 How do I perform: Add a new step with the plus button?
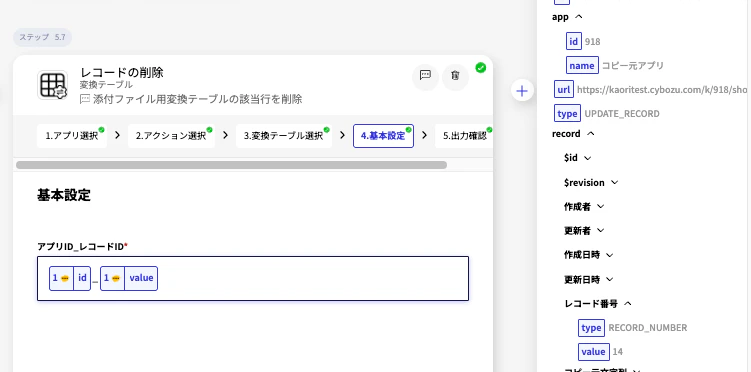point(522,91)
